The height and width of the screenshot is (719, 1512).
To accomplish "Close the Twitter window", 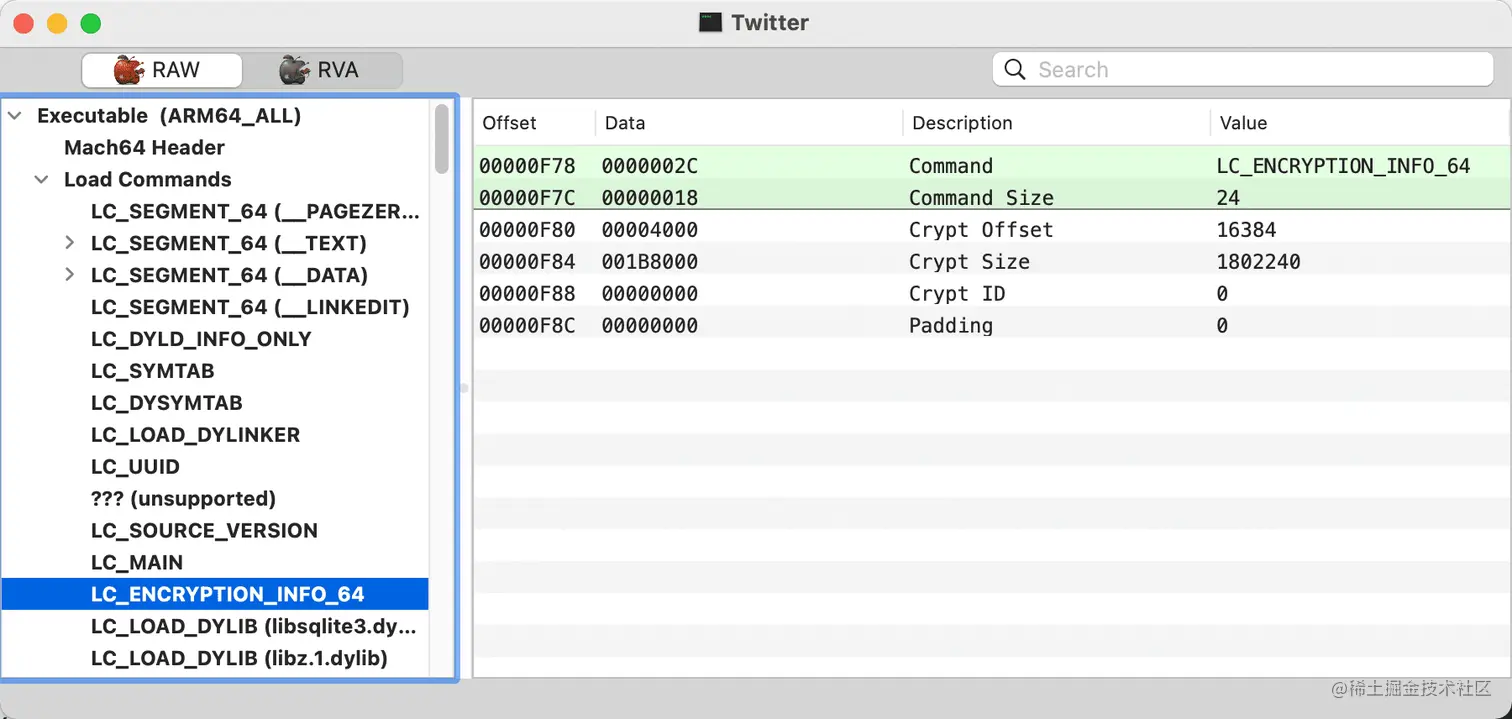I will click(x=24, y=23).
